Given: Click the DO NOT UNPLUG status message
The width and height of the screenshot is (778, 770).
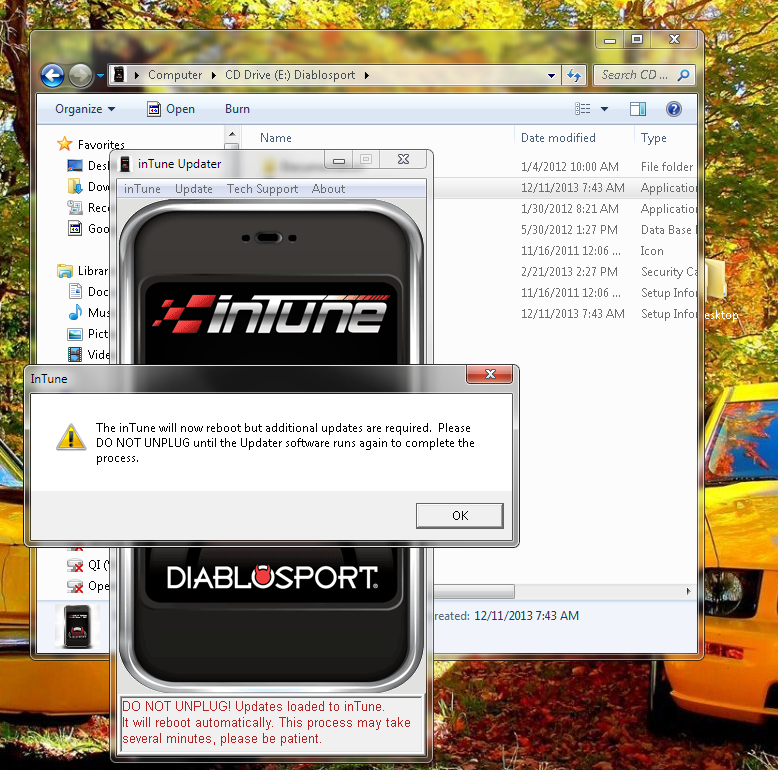Looking at the screenshot, I should coord(271,722).
